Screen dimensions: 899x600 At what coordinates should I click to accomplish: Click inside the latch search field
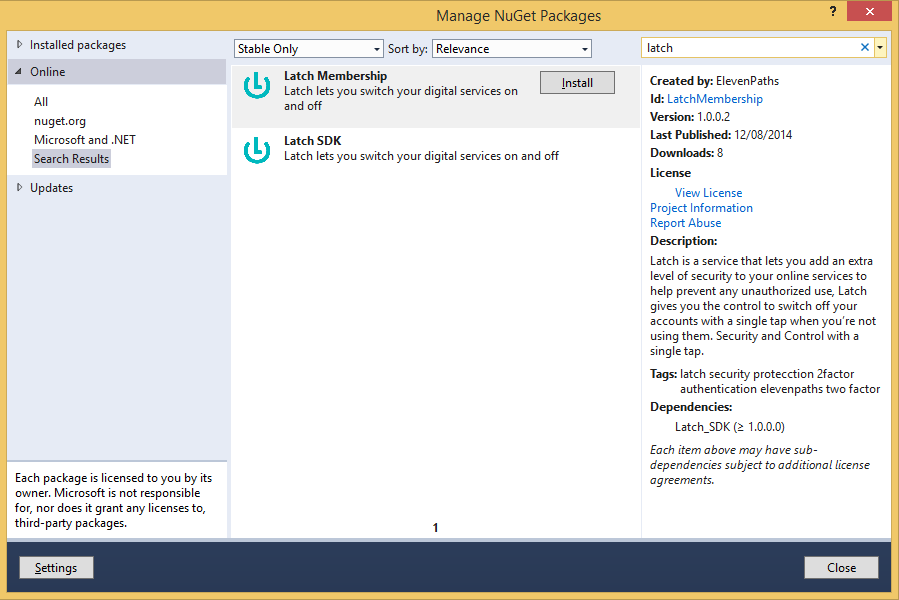click(750, 48)
